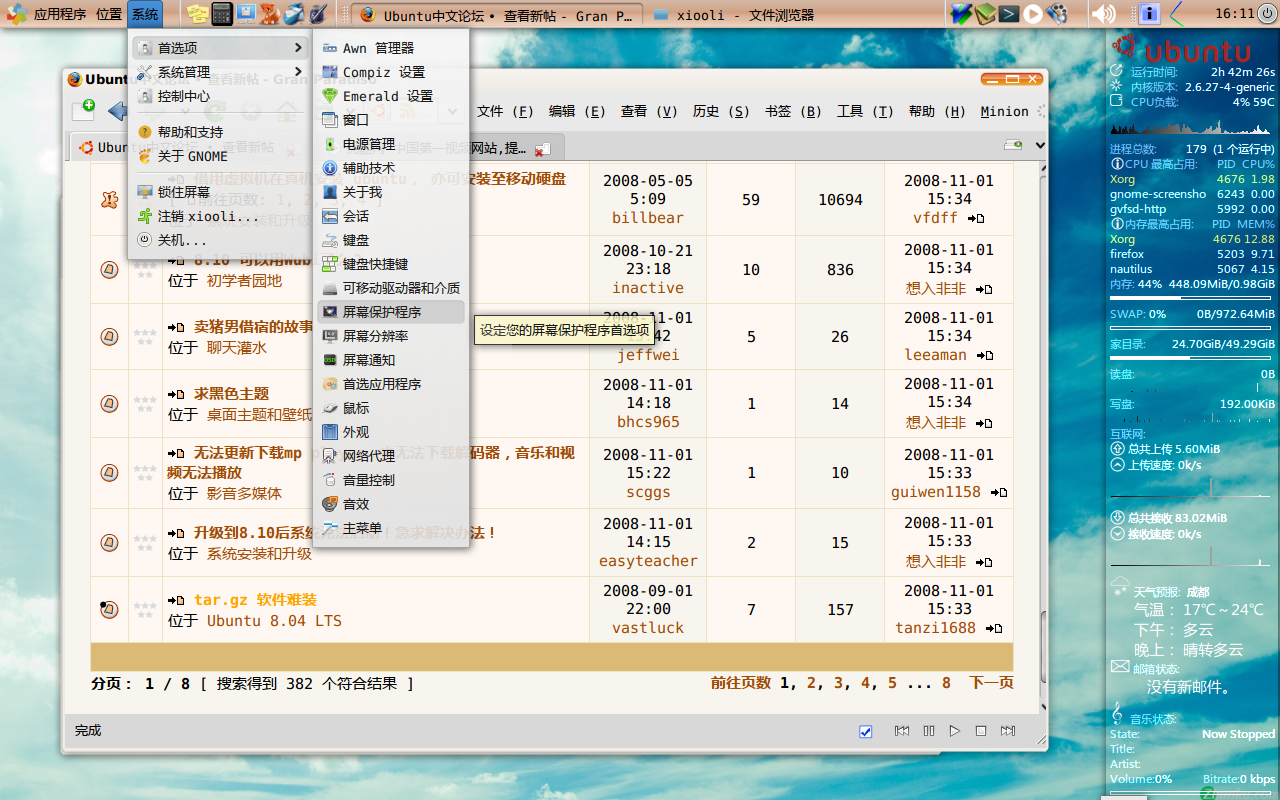Viewport: 1280px width, 800px height.
Task: Click previous track button in status bar
Action: click(902, 731)
